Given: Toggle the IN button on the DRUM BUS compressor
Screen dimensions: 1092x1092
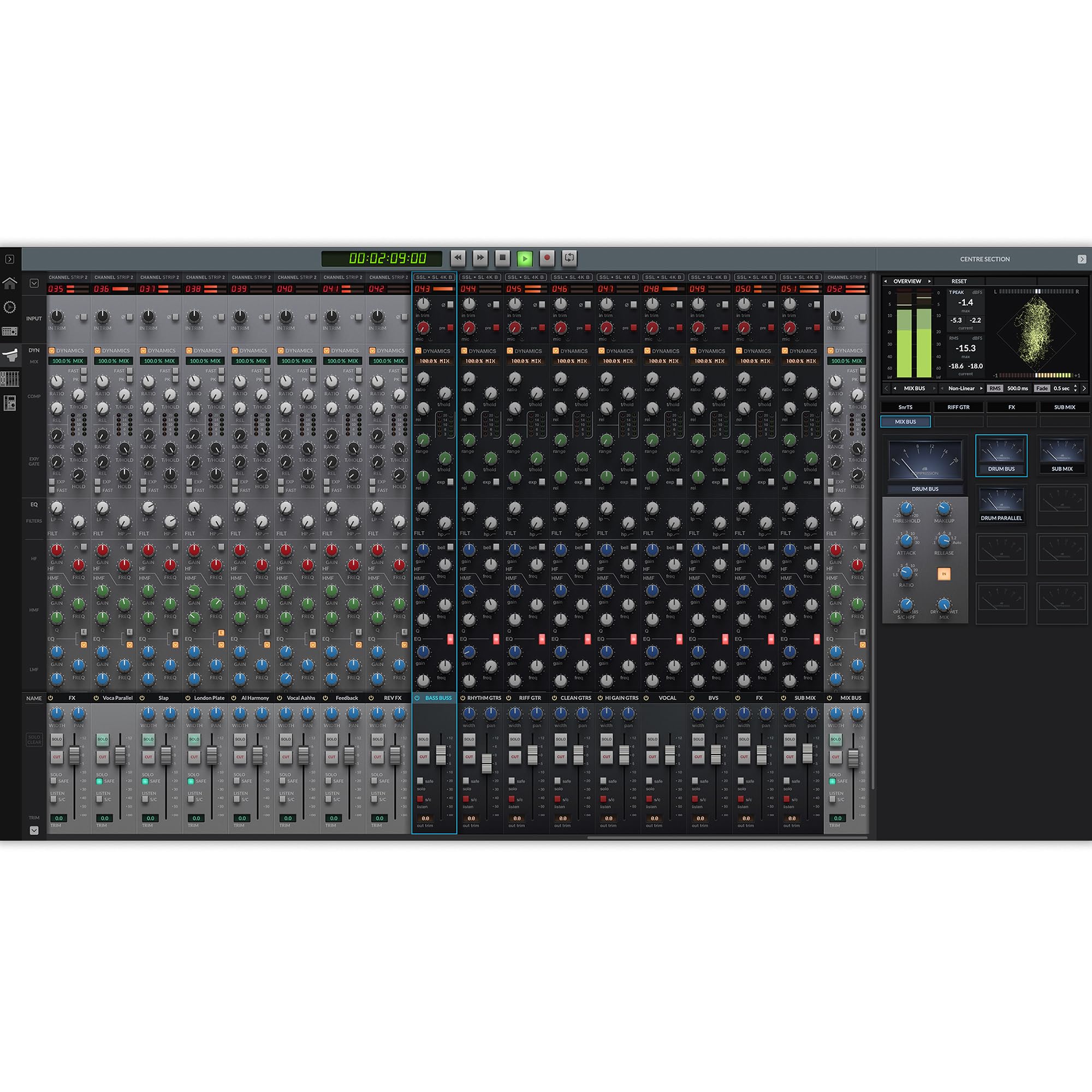Looking at the screenshot, I should (944, 574).
